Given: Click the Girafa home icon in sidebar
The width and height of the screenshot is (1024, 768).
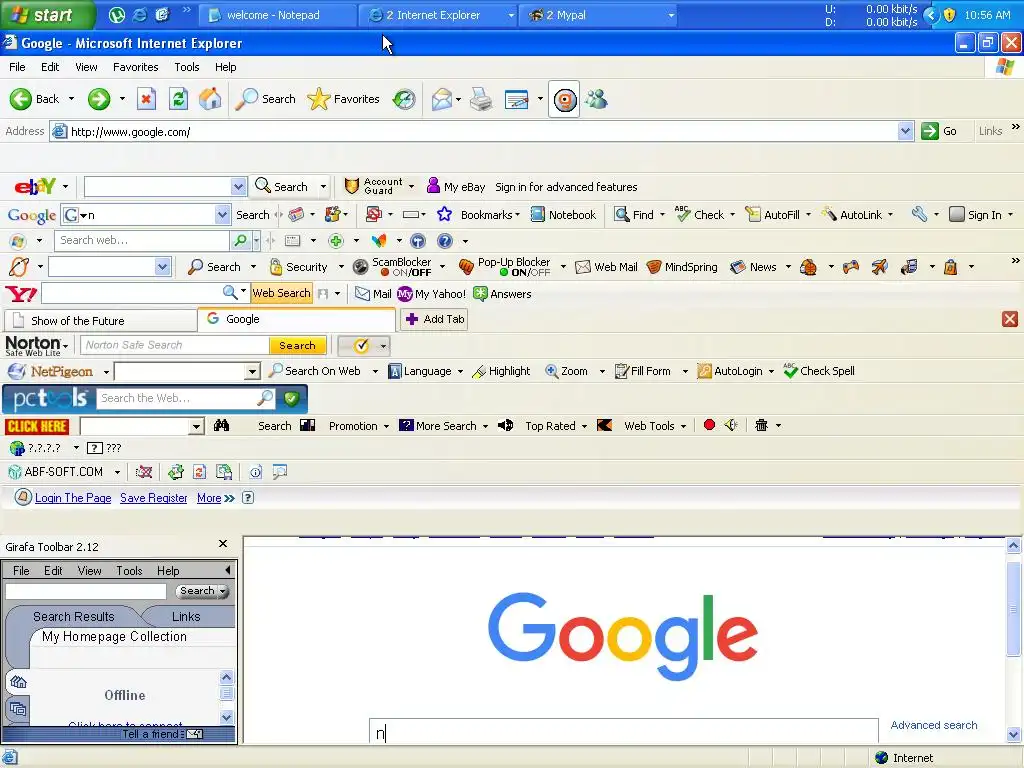Looking at the screenshot, I should (x=18, y=682).
